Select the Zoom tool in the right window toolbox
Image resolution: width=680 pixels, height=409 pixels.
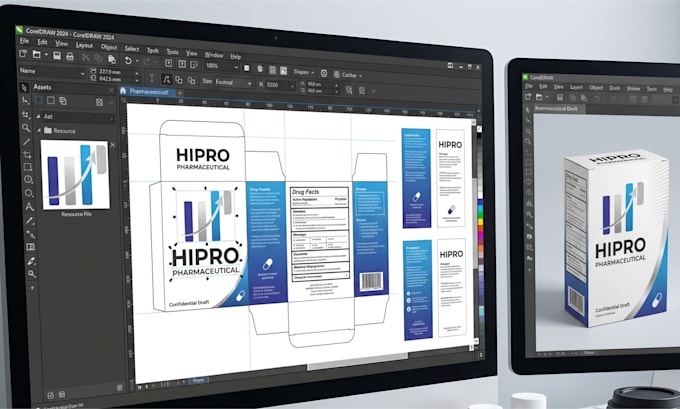[528, 141]
